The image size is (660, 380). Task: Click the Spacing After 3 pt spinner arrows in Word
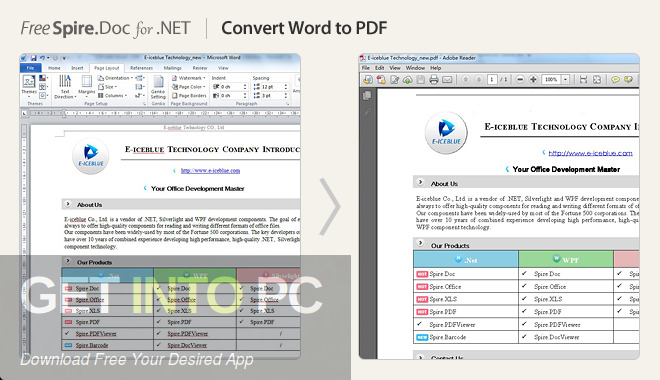[x=286, y=96]
